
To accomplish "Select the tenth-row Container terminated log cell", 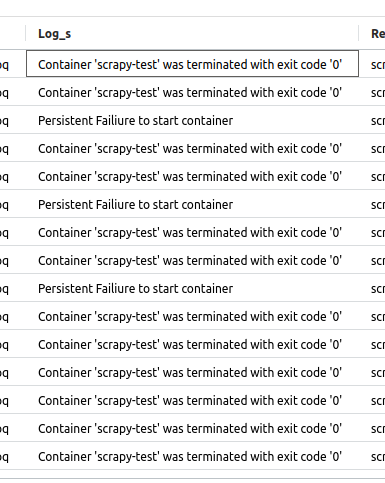I will click(192, 316).
